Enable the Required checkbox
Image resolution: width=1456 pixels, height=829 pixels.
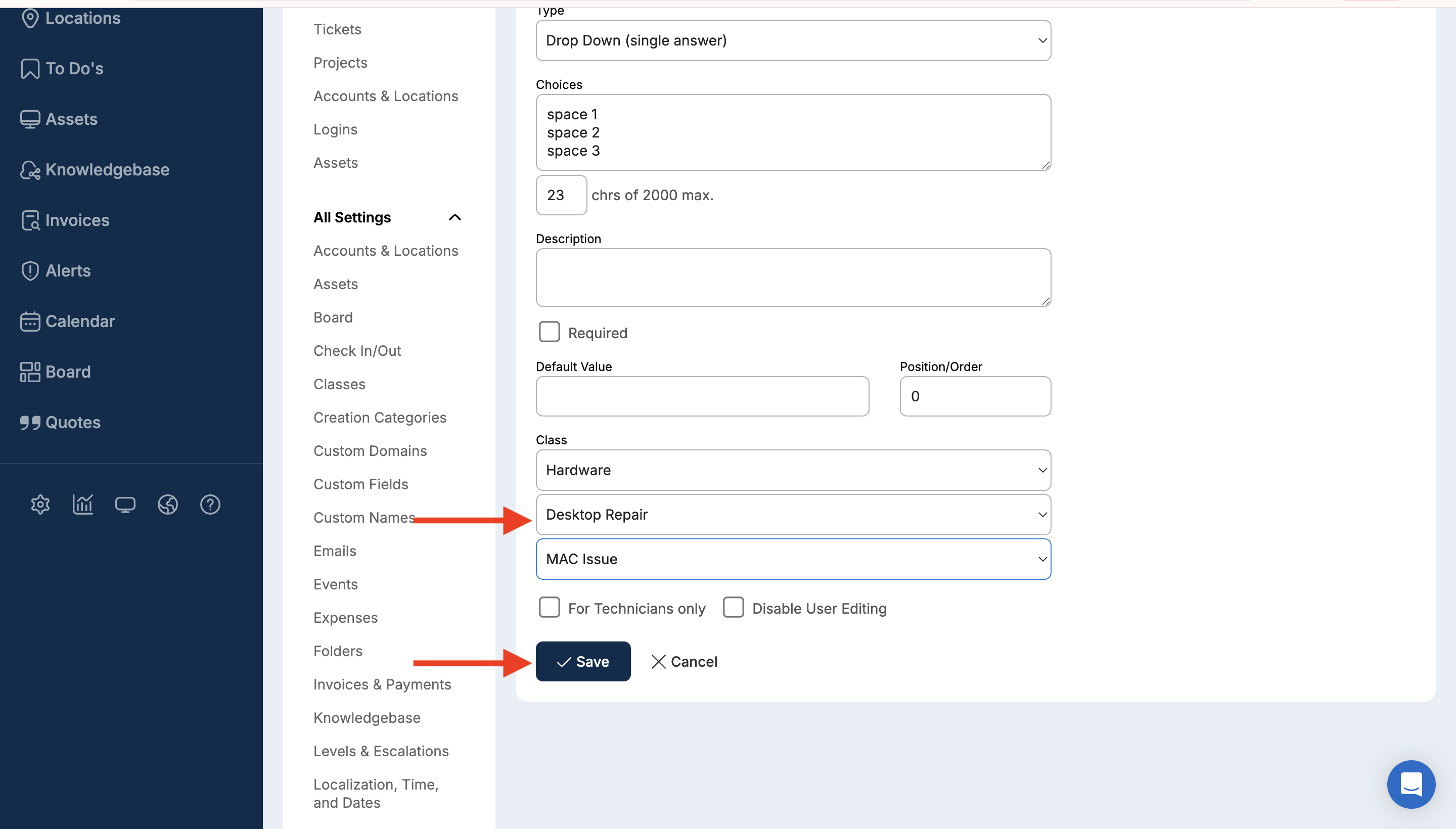click(x=550, y=332)
